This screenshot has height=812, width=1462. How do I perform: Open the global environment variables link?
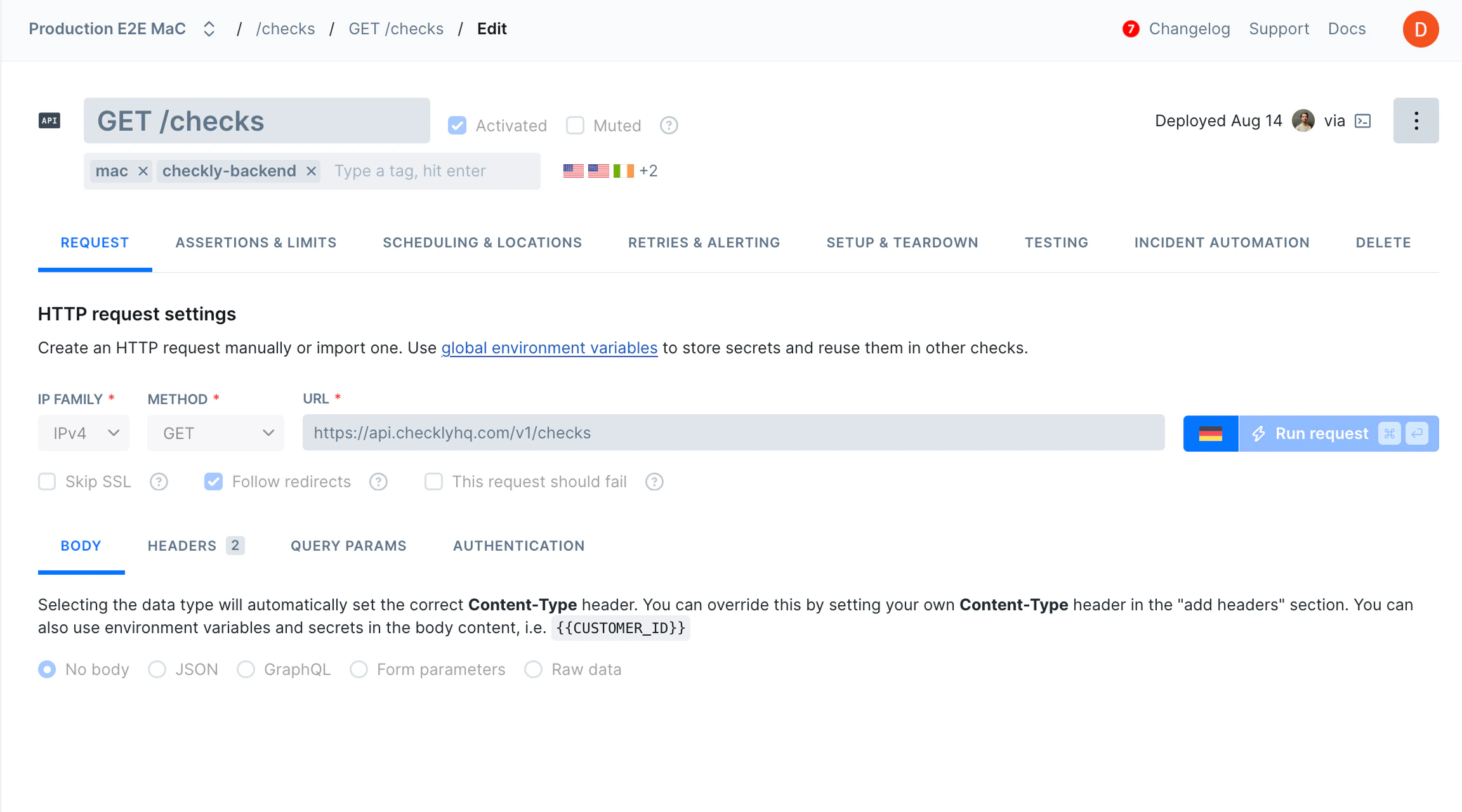click(x=549, y=348)
